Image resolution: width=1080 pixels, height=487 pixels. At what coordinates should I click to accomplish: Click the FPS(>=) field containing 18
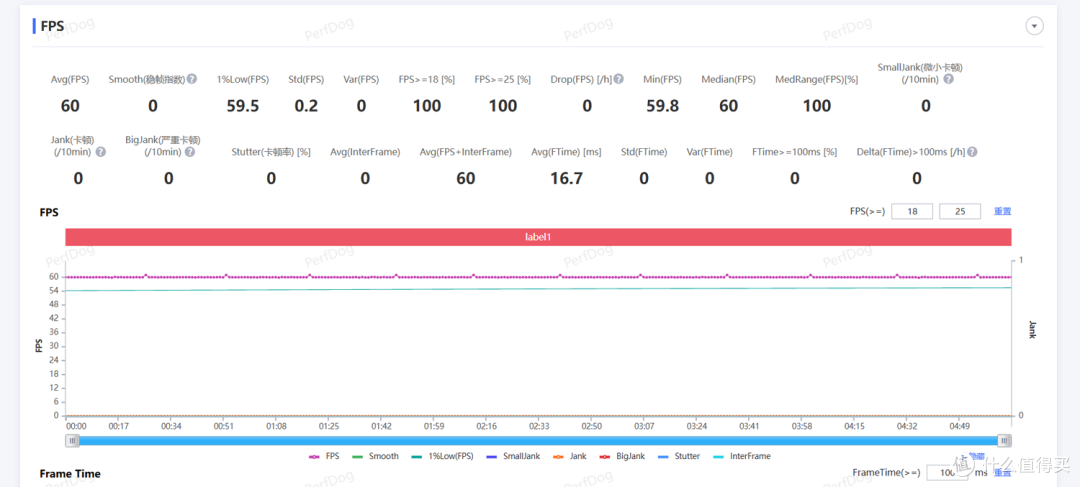(x=912, y=211)
